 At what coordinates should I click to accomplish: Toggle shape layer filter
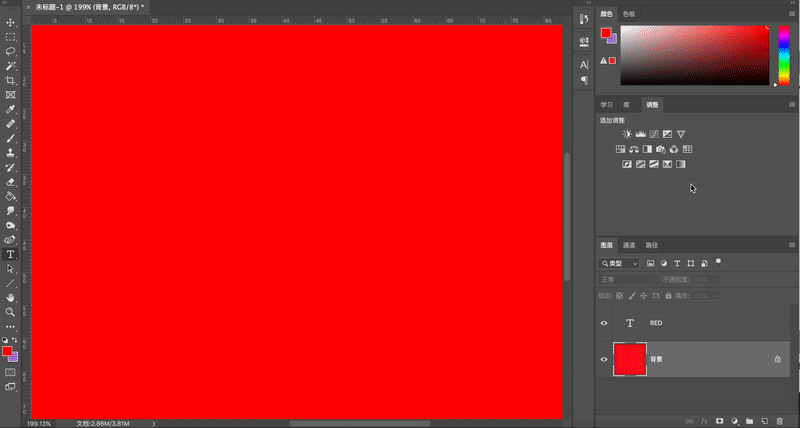point(691,263)
